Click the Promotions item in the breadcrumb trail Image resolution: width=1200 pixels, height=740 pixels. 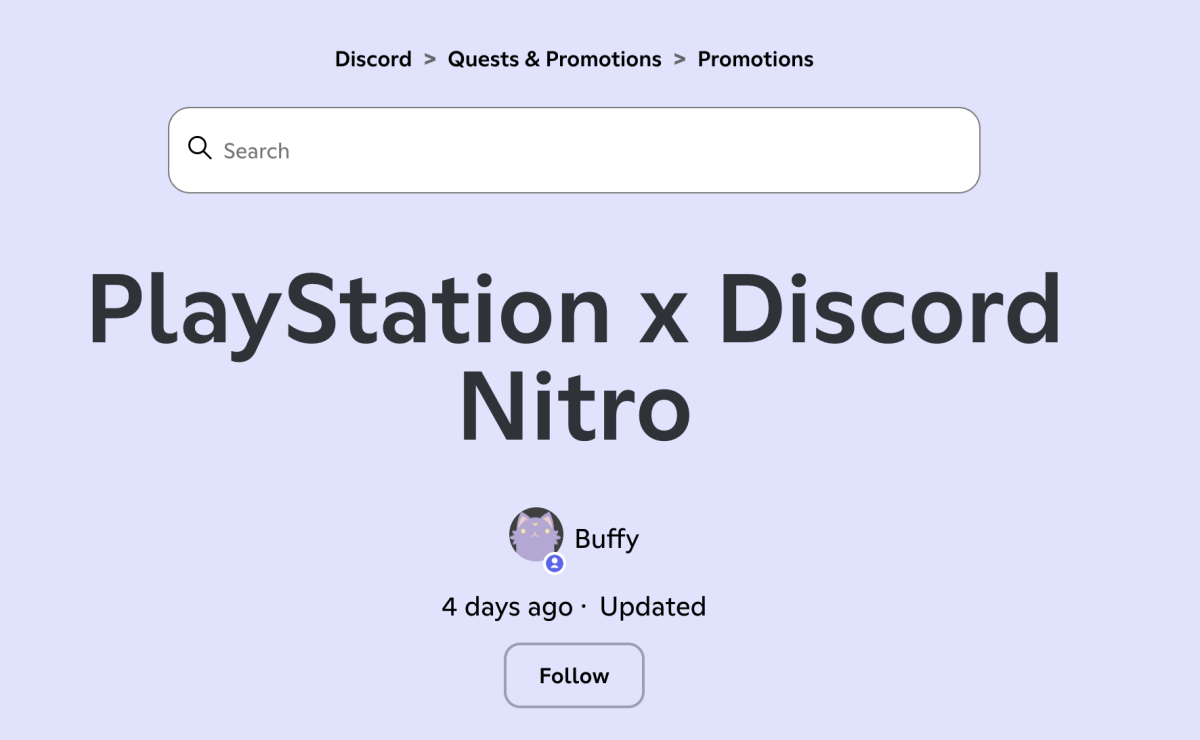point(755,59)
